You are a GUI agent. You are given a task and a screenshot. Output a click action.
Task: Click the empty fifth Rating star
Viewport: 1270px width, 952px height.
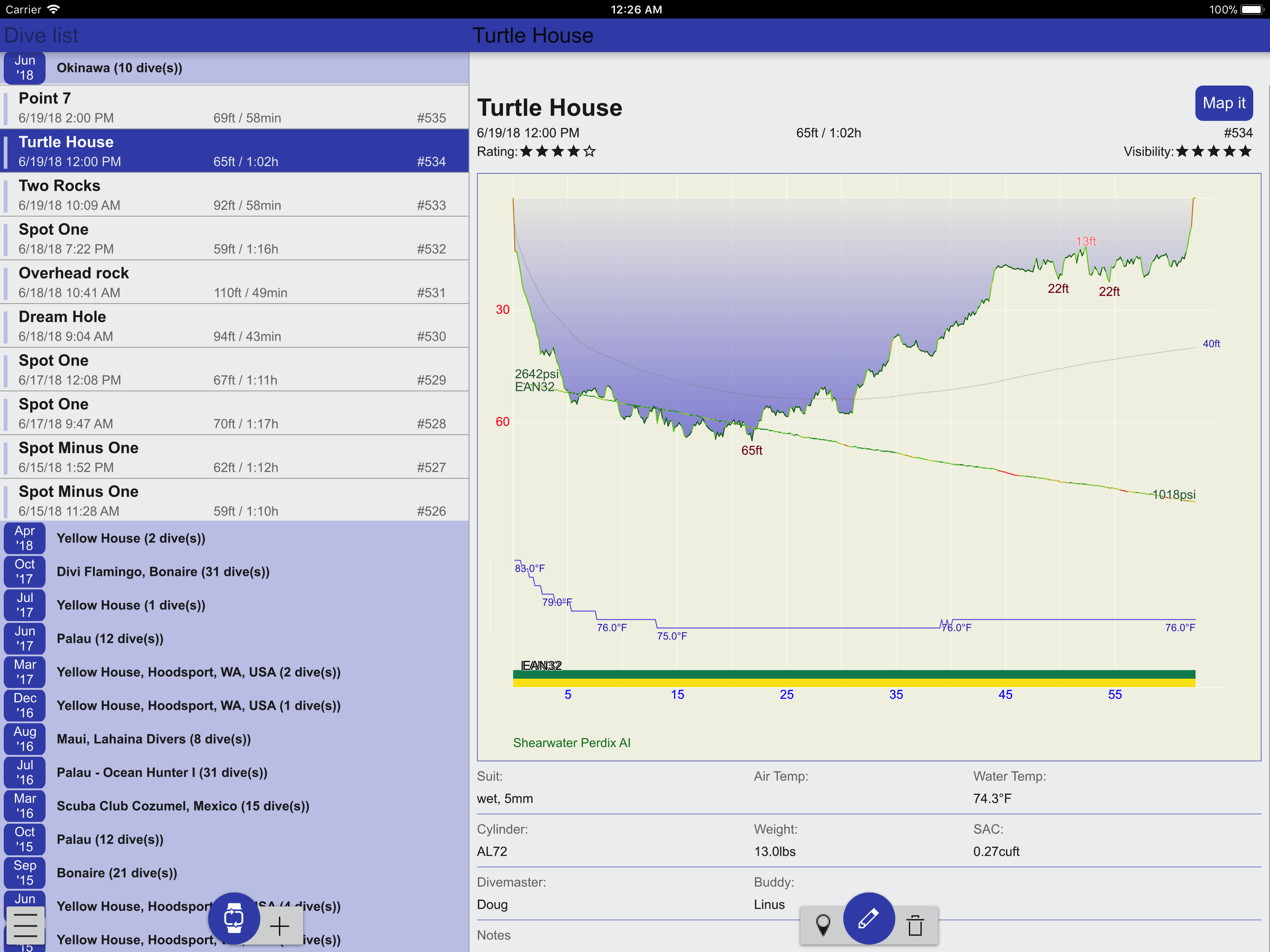589,152
